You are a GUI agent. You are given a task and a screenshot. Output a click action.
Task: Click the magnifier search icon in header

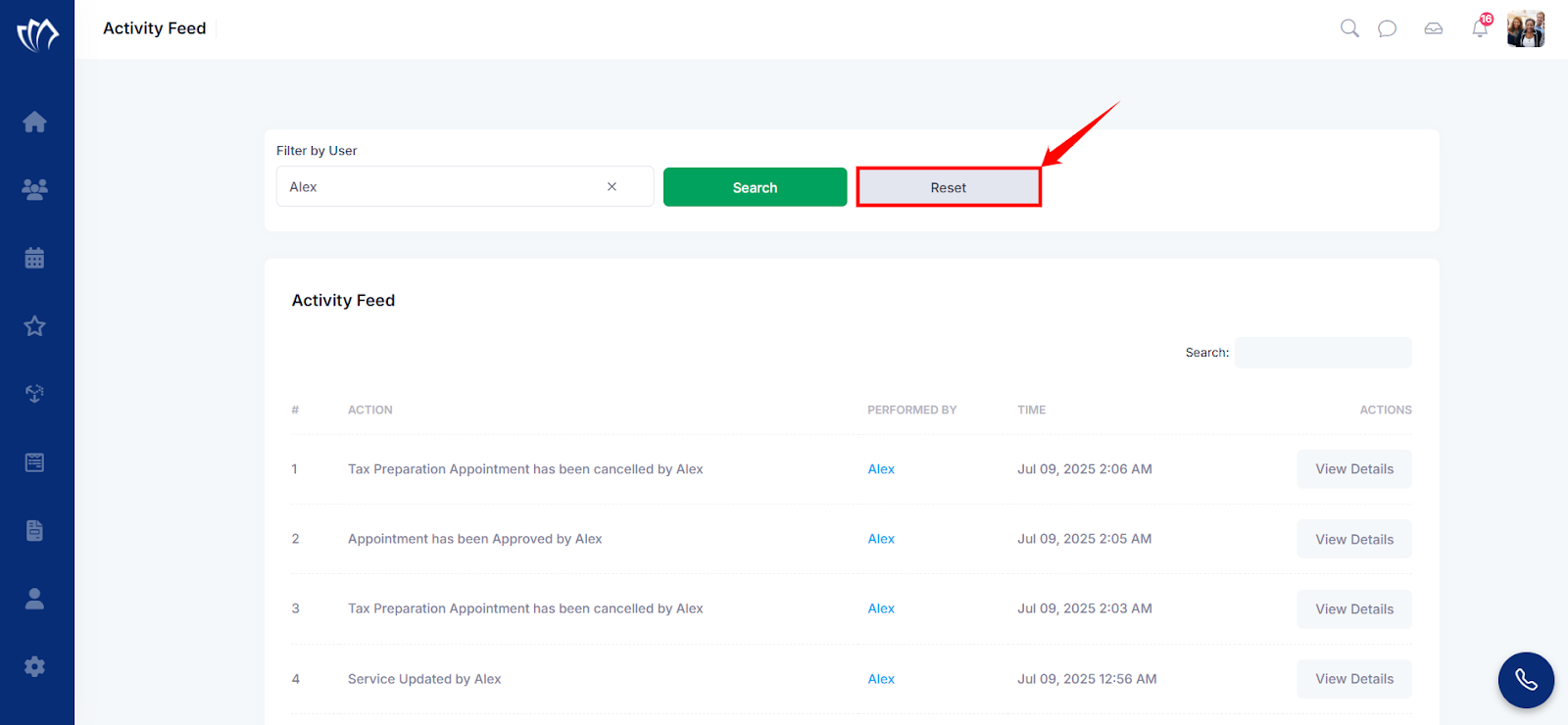coord(1349,28)
